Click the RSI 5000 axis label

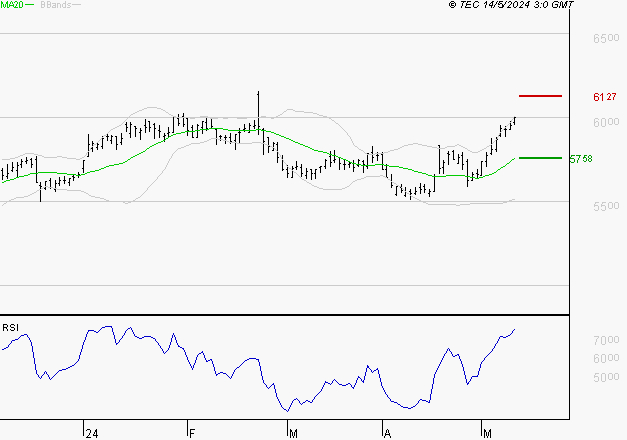[606, 377]
